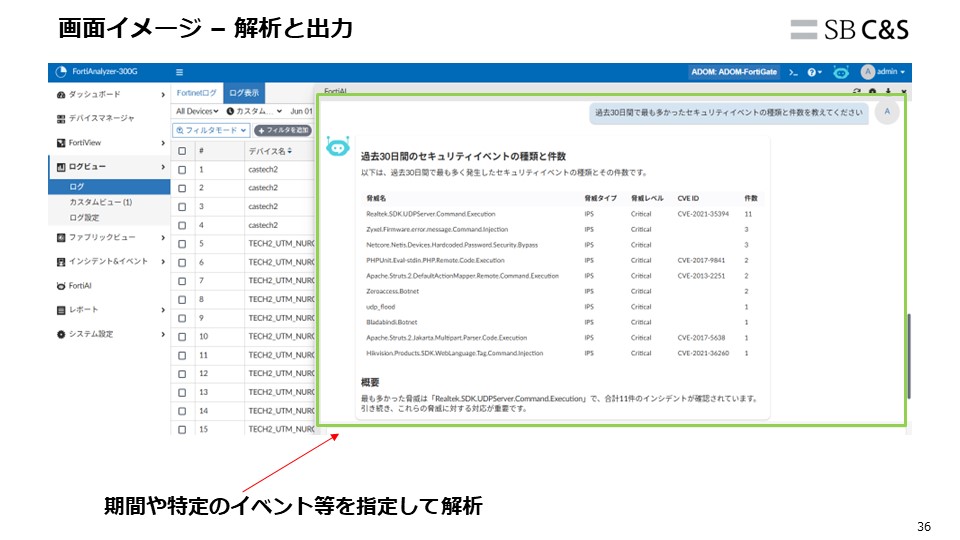This screenshot has width=960, height=540.
Task: Select the checkbox for row 10
Action: click(x=181, y=336)
